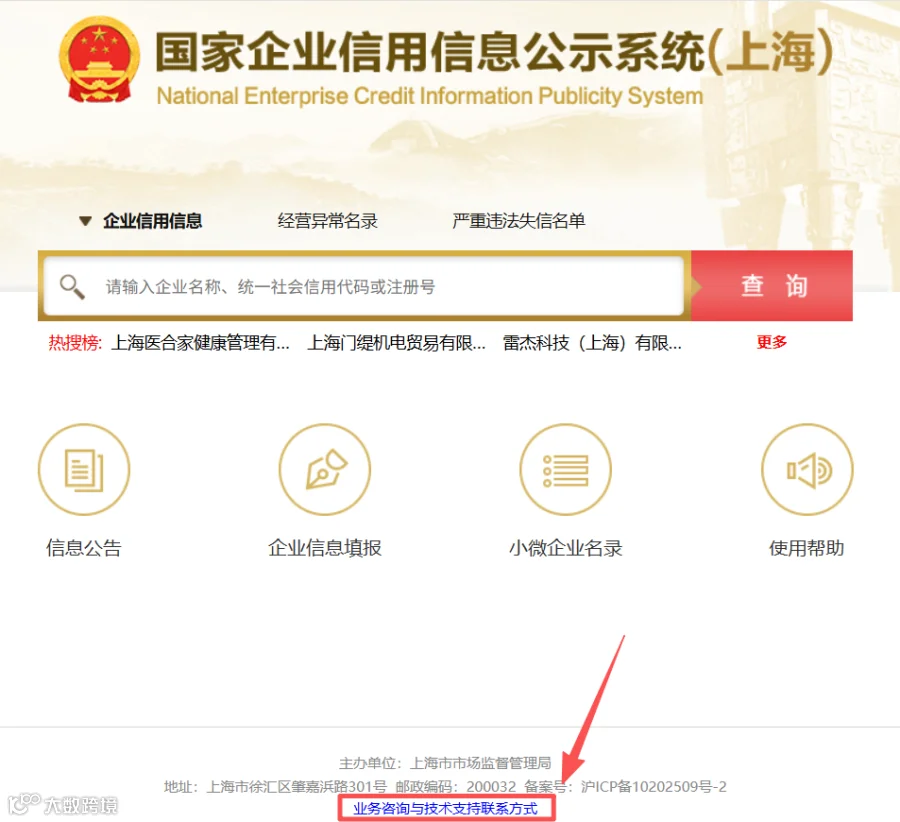Click the national emblem logo
900x822 pixels.
(x=99, y=61)
